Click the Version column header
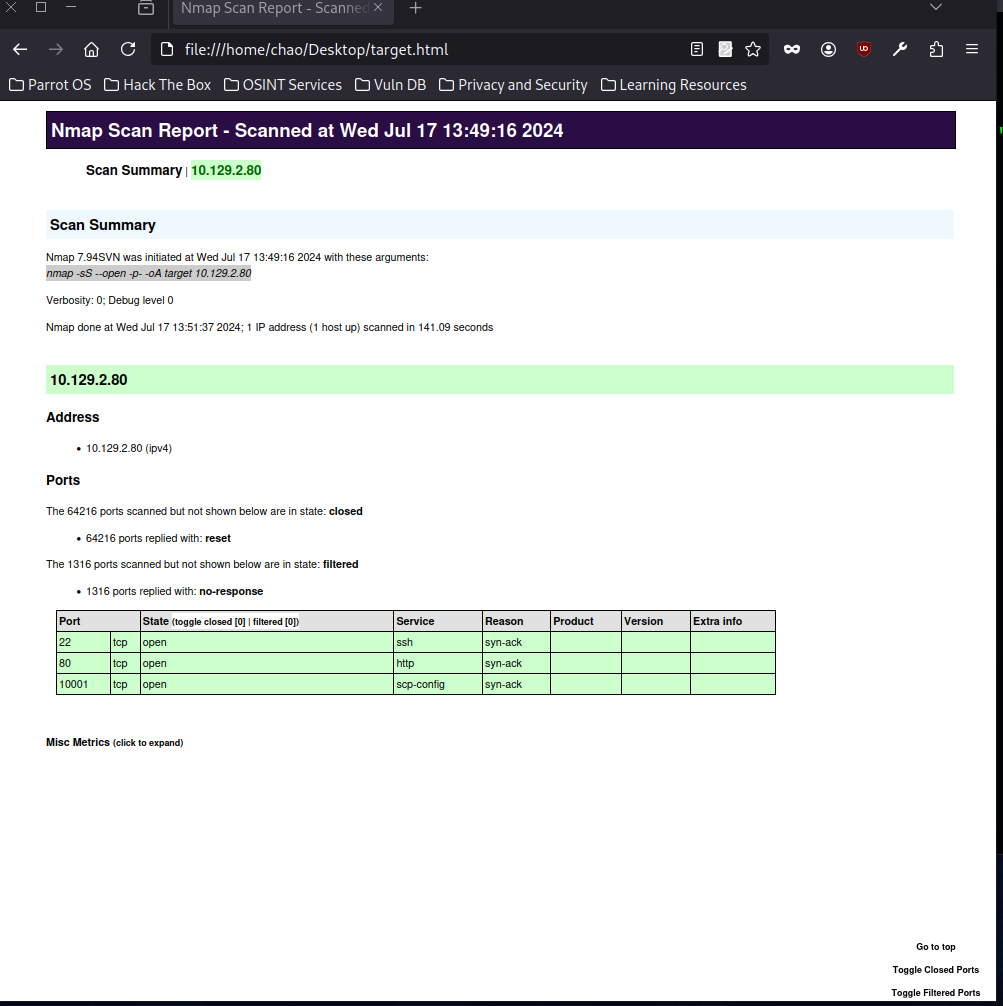The height and width of the screenshot is (1006, 1003). 656,621
